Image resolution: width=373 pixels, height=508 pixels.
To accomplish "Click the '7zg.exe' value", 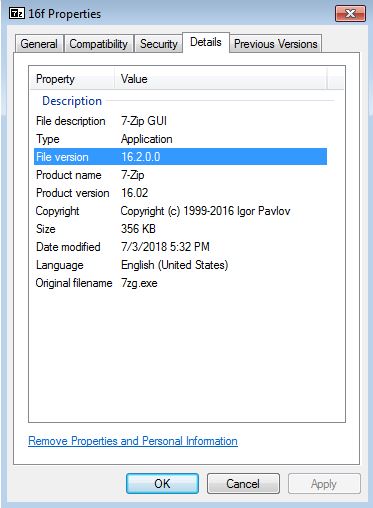I will 139,283.
